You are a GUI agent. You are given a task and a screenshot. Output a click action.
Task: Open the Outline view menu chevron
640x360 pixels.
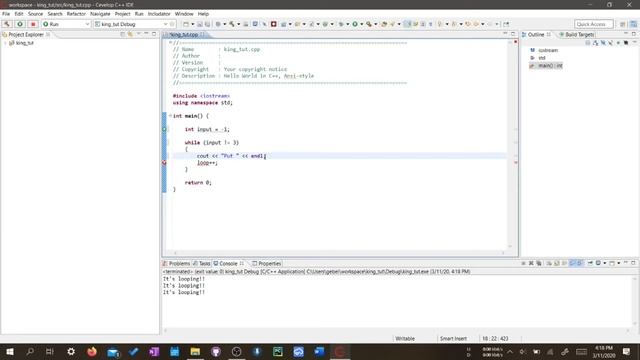pos(634,42)
